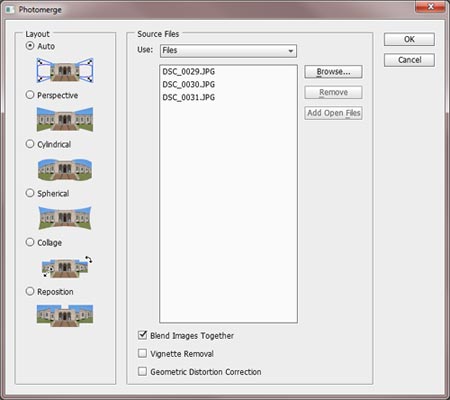This screenshot has height=400, width=450.
Task: Click the Browse... button
Action: point(333,72)
